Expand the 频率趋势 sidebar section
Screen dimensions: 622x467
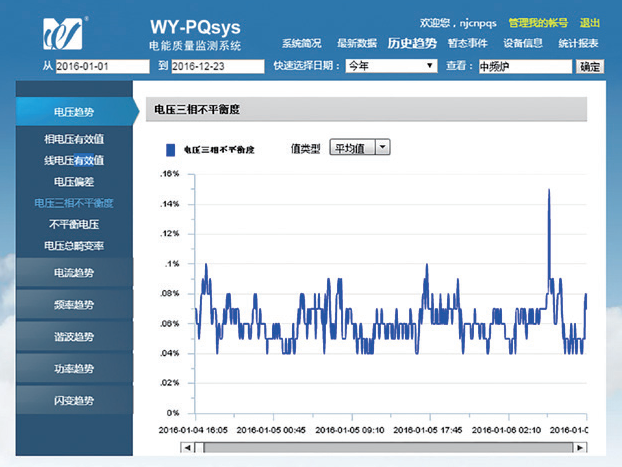[x=74, y=305]
